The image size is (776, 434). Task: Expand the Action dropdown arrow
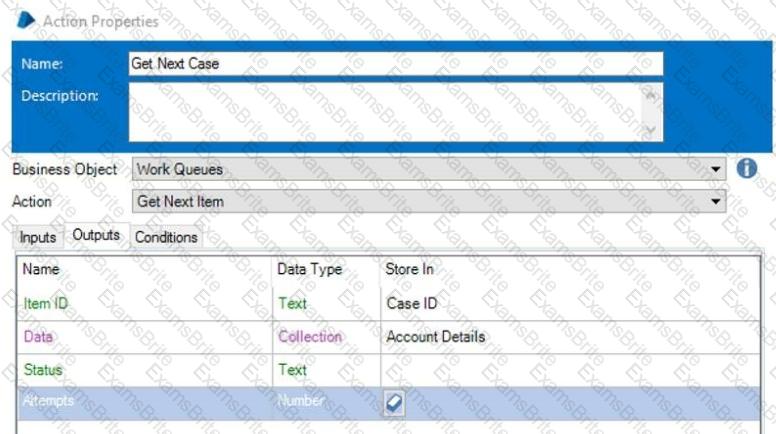(x=715, y=202)
